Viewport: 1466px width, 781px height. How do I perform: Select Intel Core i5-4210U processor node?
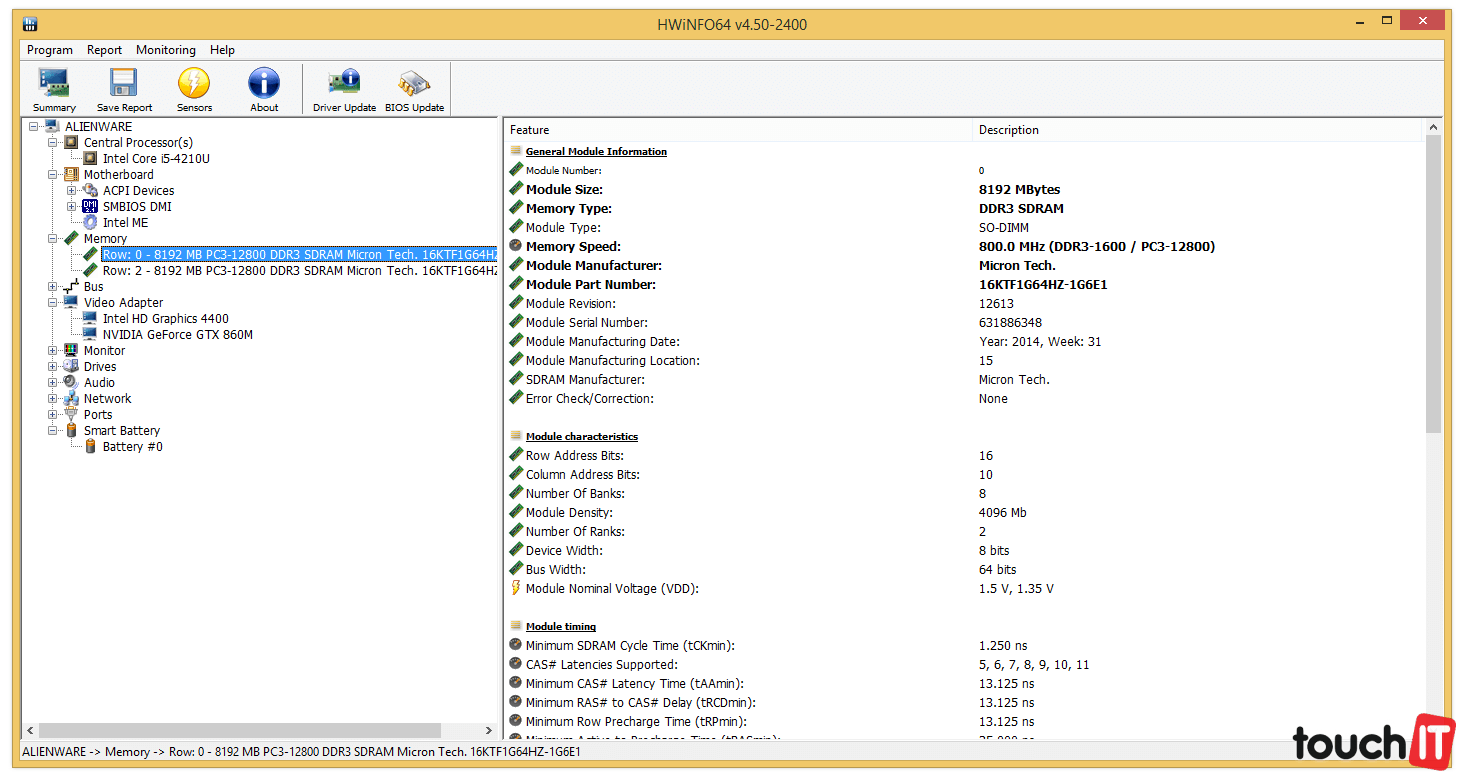156,159
